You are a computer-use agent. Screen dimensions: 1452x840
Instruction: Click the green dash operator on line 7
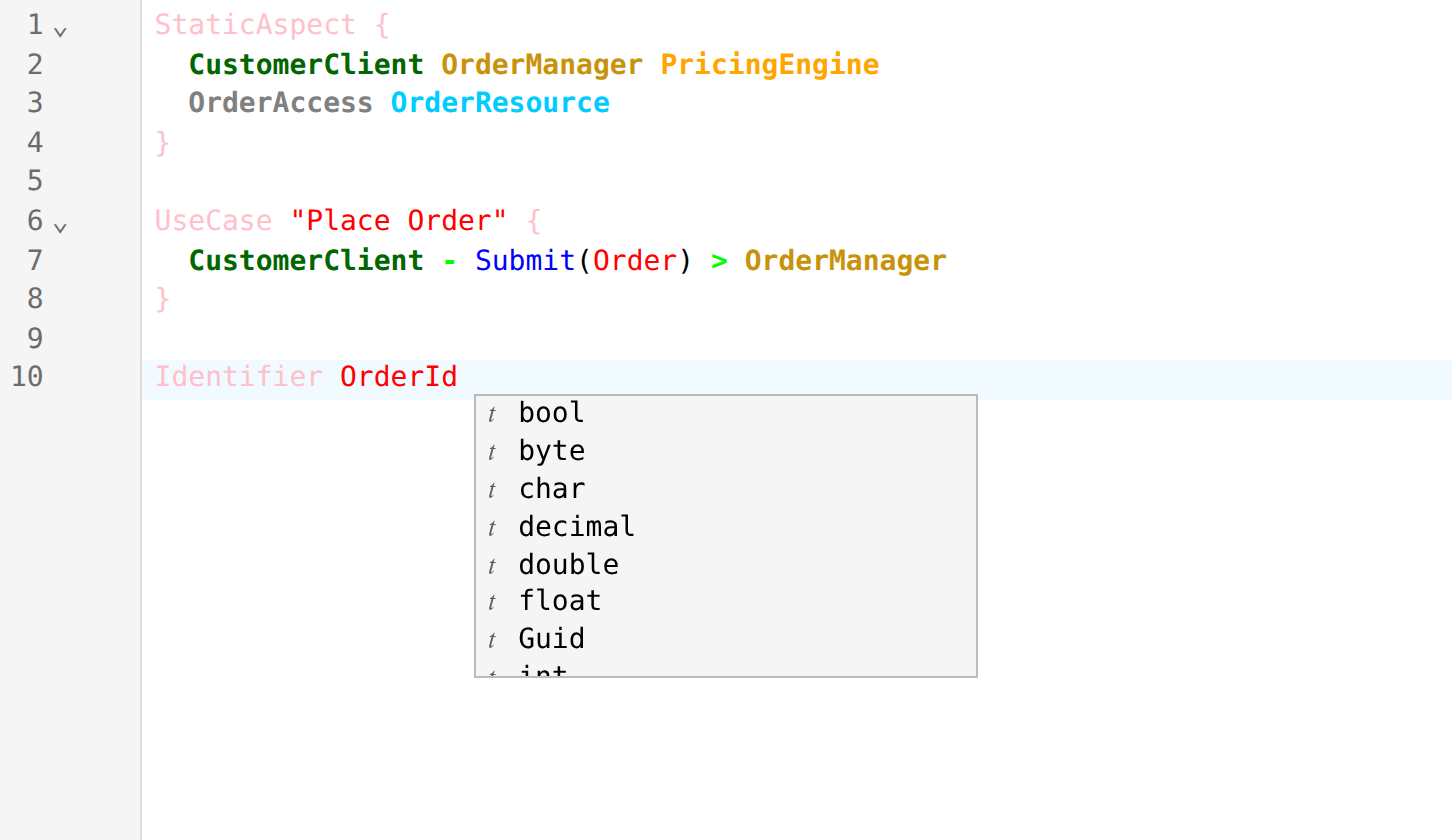point(449,261)
